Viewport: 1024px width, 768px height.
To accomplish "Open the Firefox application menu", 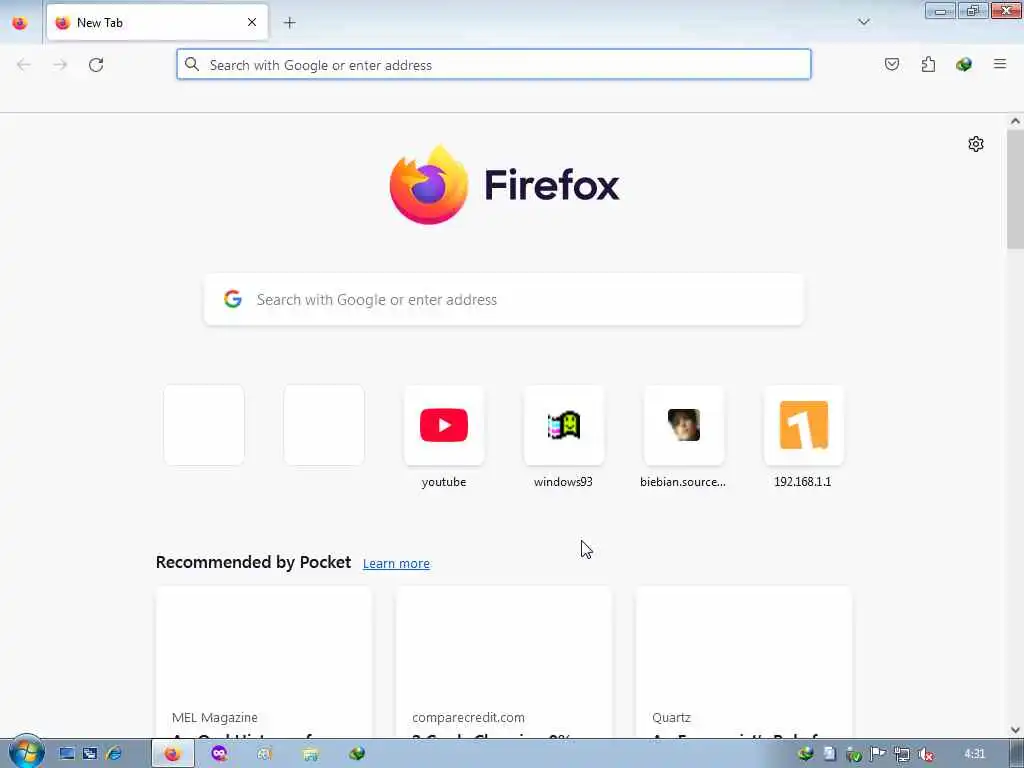I will pos(1000,64).
